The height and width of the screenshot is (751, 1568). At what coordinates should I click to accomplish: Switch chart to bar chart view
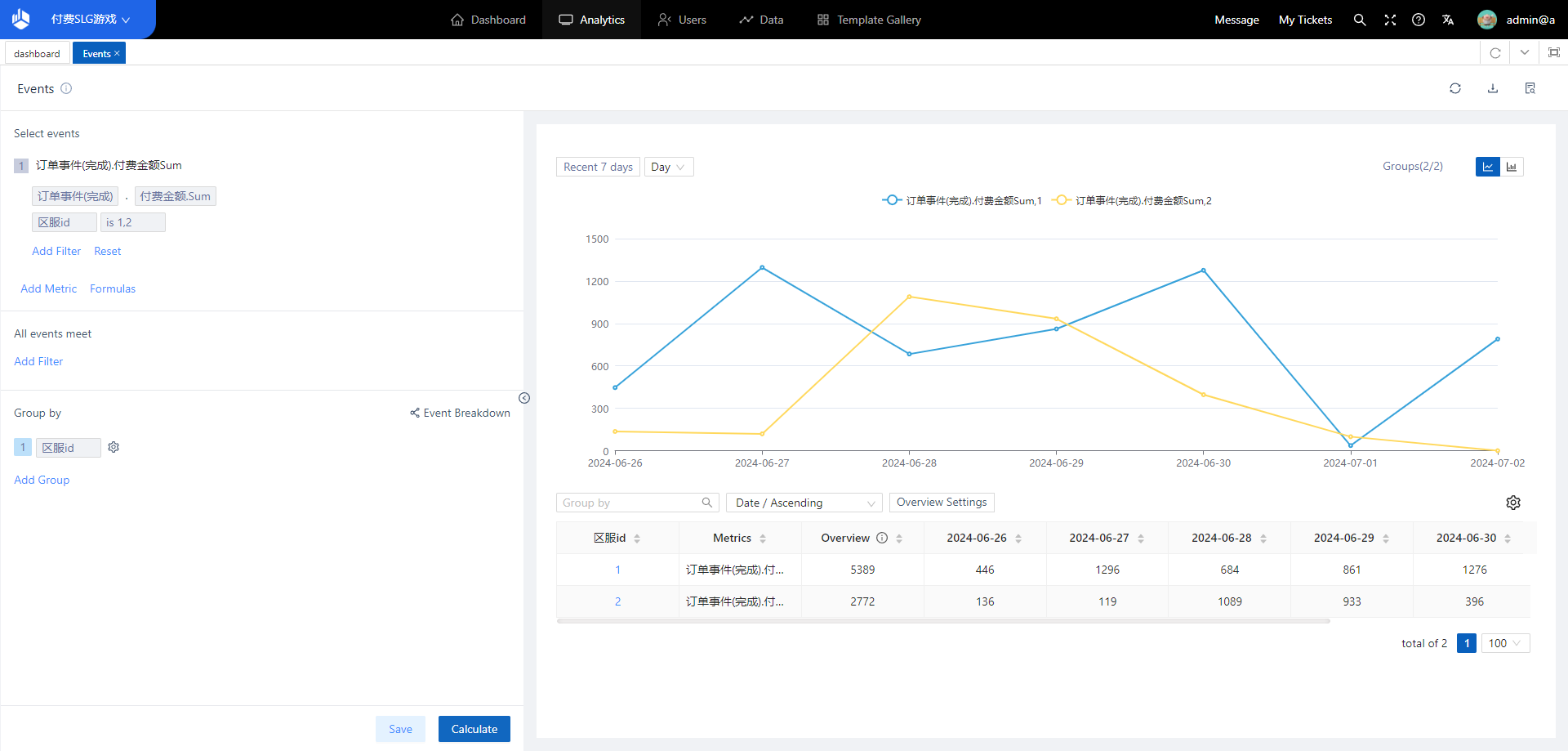click(1512, 167)
